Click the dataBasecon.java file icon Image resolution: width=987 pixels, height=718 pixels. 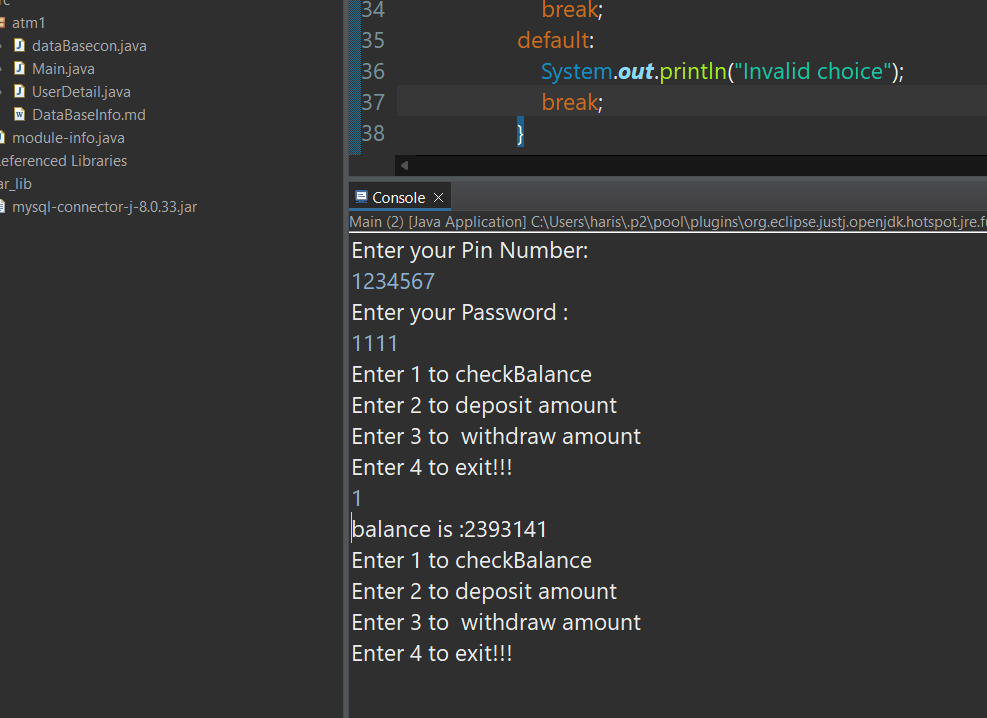19,46
